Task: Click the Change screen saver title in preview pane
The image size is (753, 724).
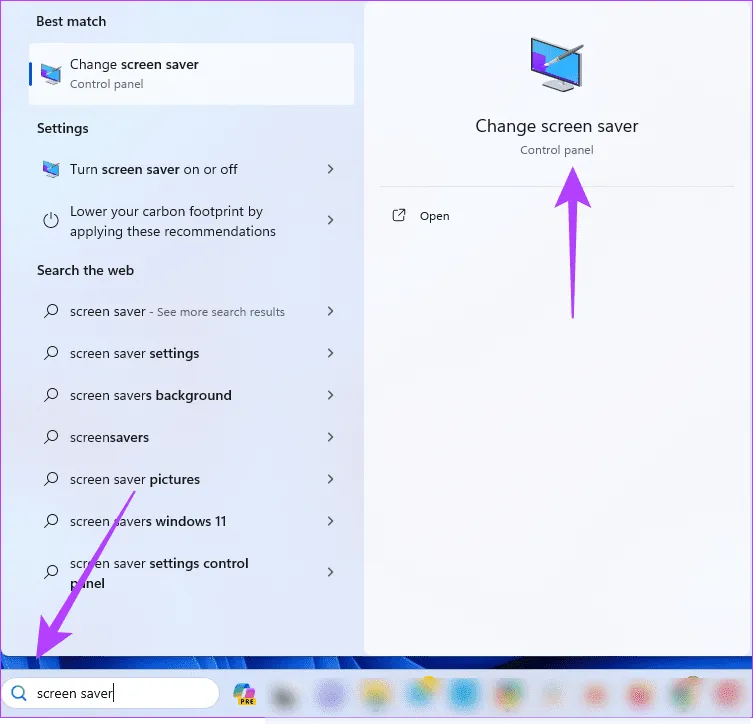Action: coord(556,126)
